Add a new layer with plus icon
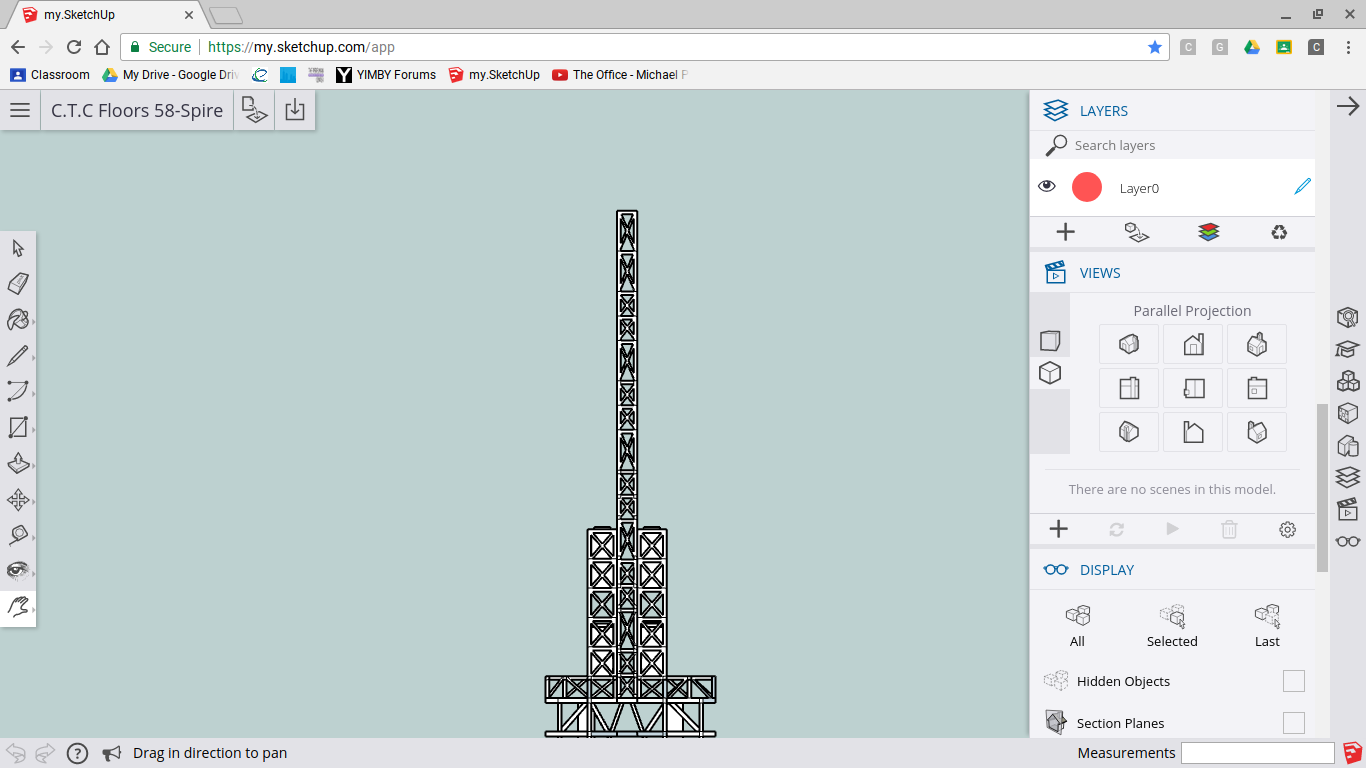 [1065, 232]
